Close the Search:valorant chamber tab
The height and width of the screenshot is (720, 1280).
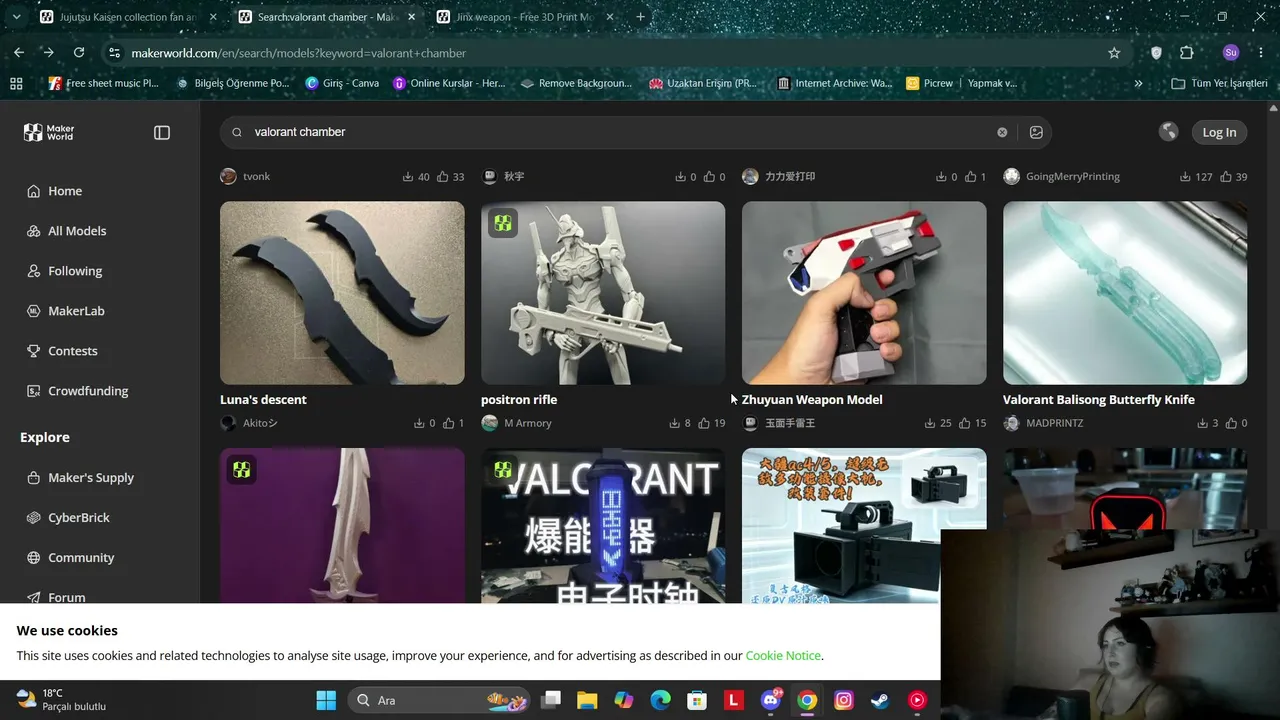pos(411,17)
